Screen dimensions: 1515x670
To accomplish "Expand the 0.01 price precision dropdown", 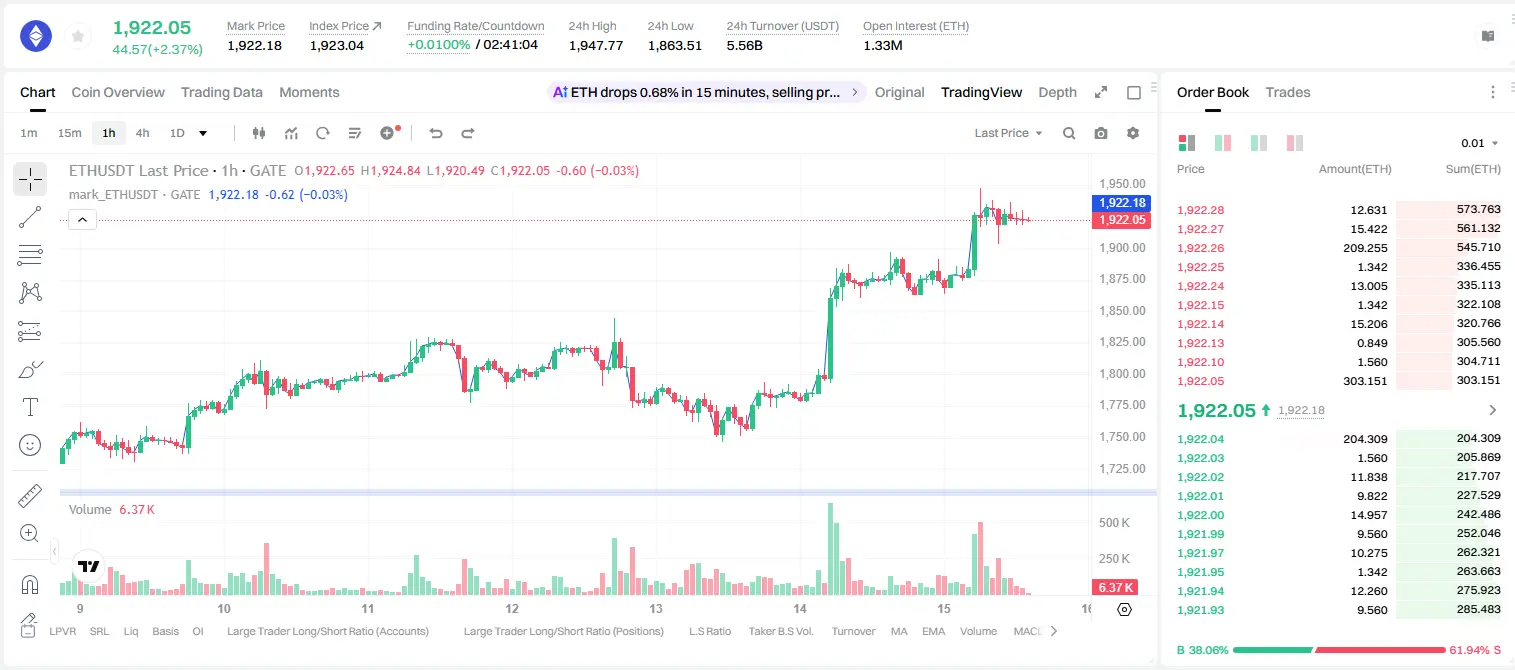I will tap(1480, 143).
